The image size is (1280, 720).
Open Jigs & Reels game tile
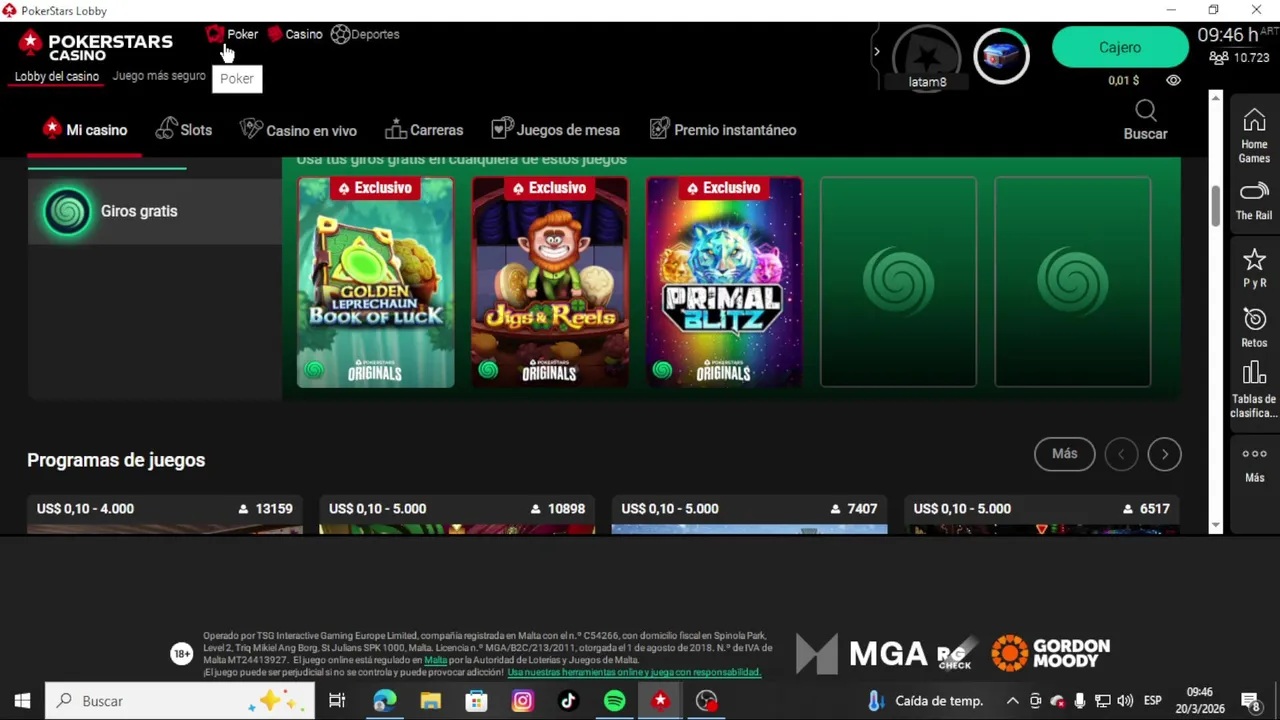pyautogui.click(x=550, y=282)
